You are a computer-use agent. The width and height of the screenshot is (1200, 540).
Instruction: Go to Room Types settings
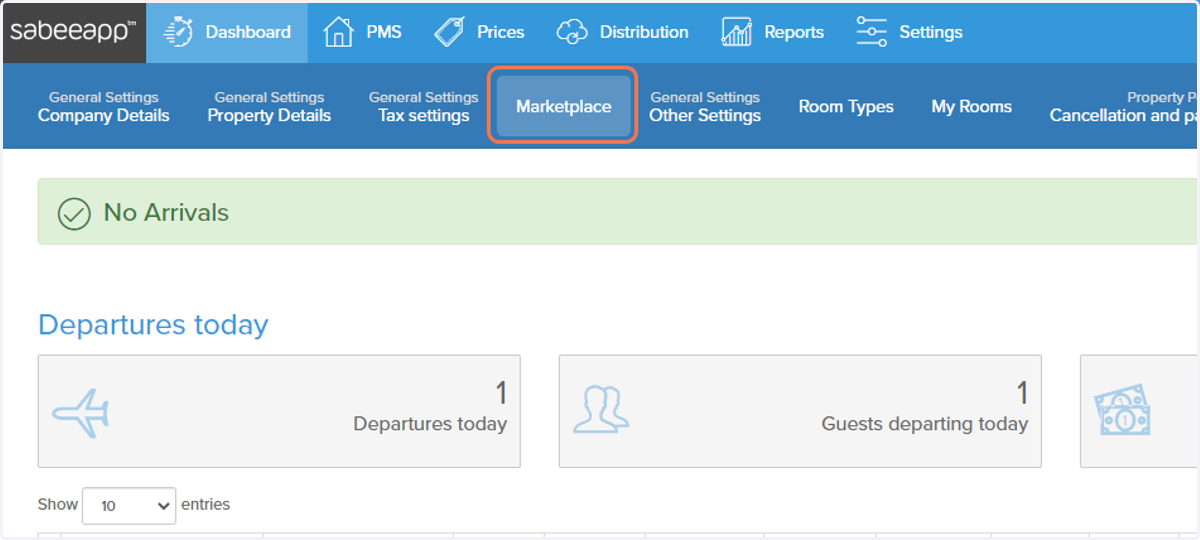(x=846, y=106)
